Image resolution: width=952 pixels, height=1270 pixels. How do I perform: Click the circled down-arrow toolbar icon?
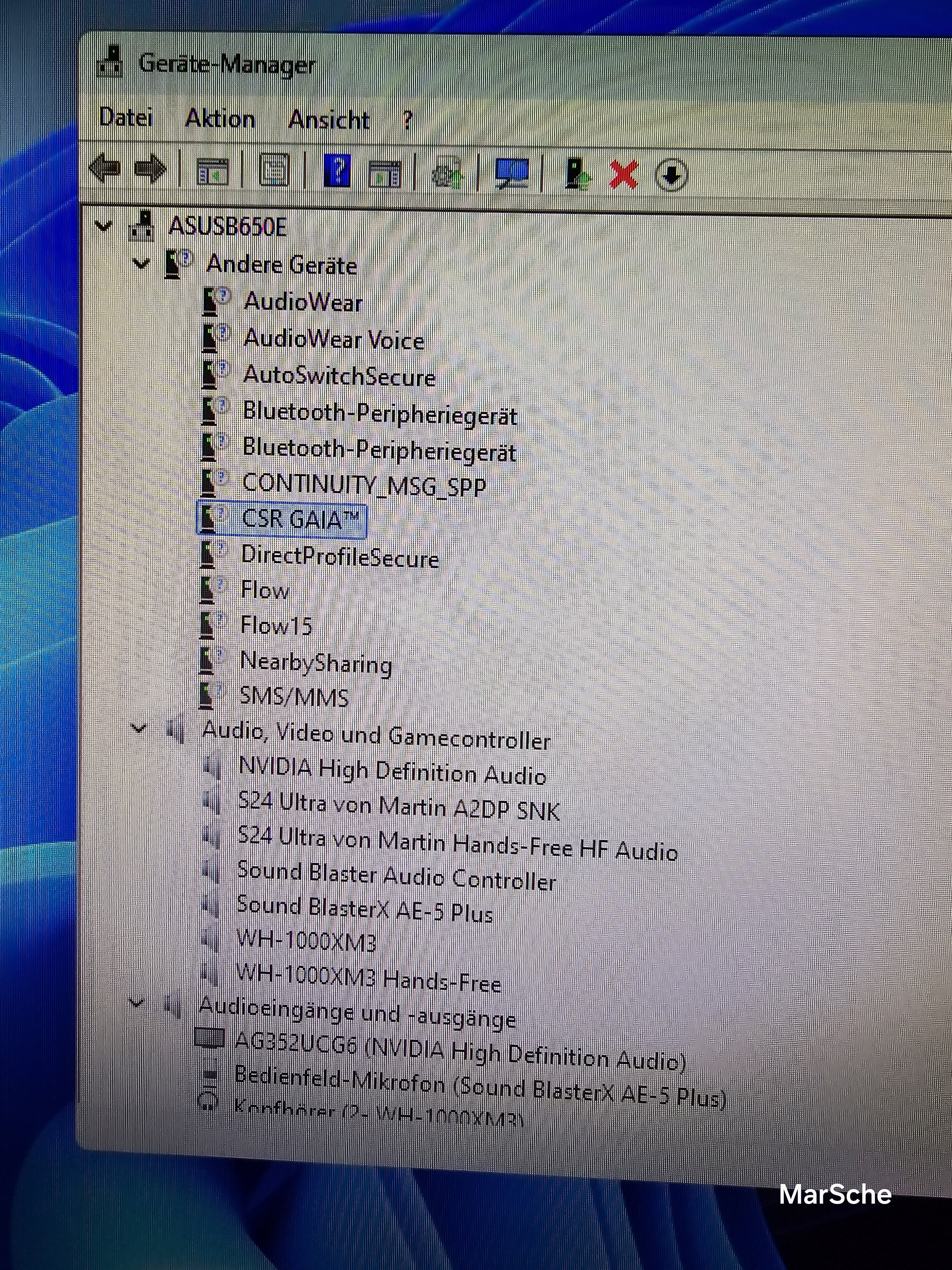click(671, 175)
